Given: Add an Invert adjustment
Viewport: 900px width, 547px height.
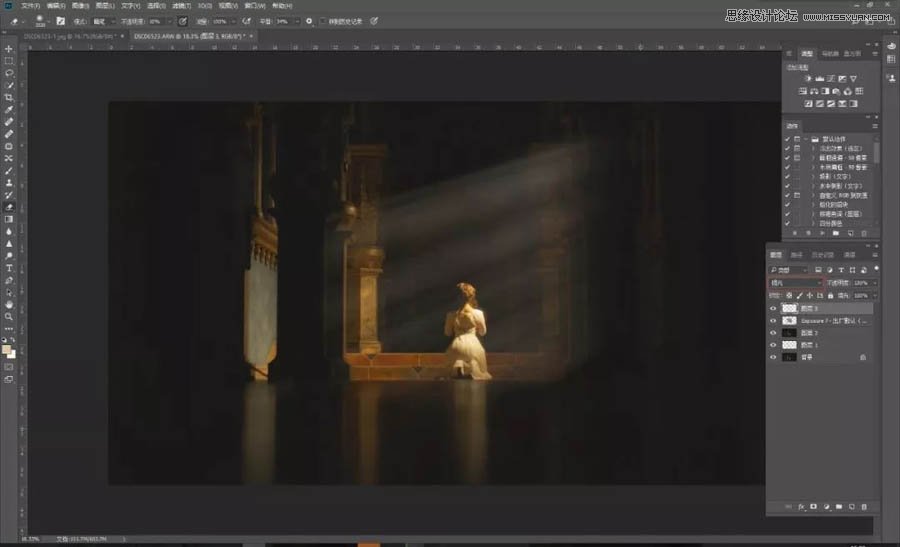Looking at the screenshot, I should [808, 103].
